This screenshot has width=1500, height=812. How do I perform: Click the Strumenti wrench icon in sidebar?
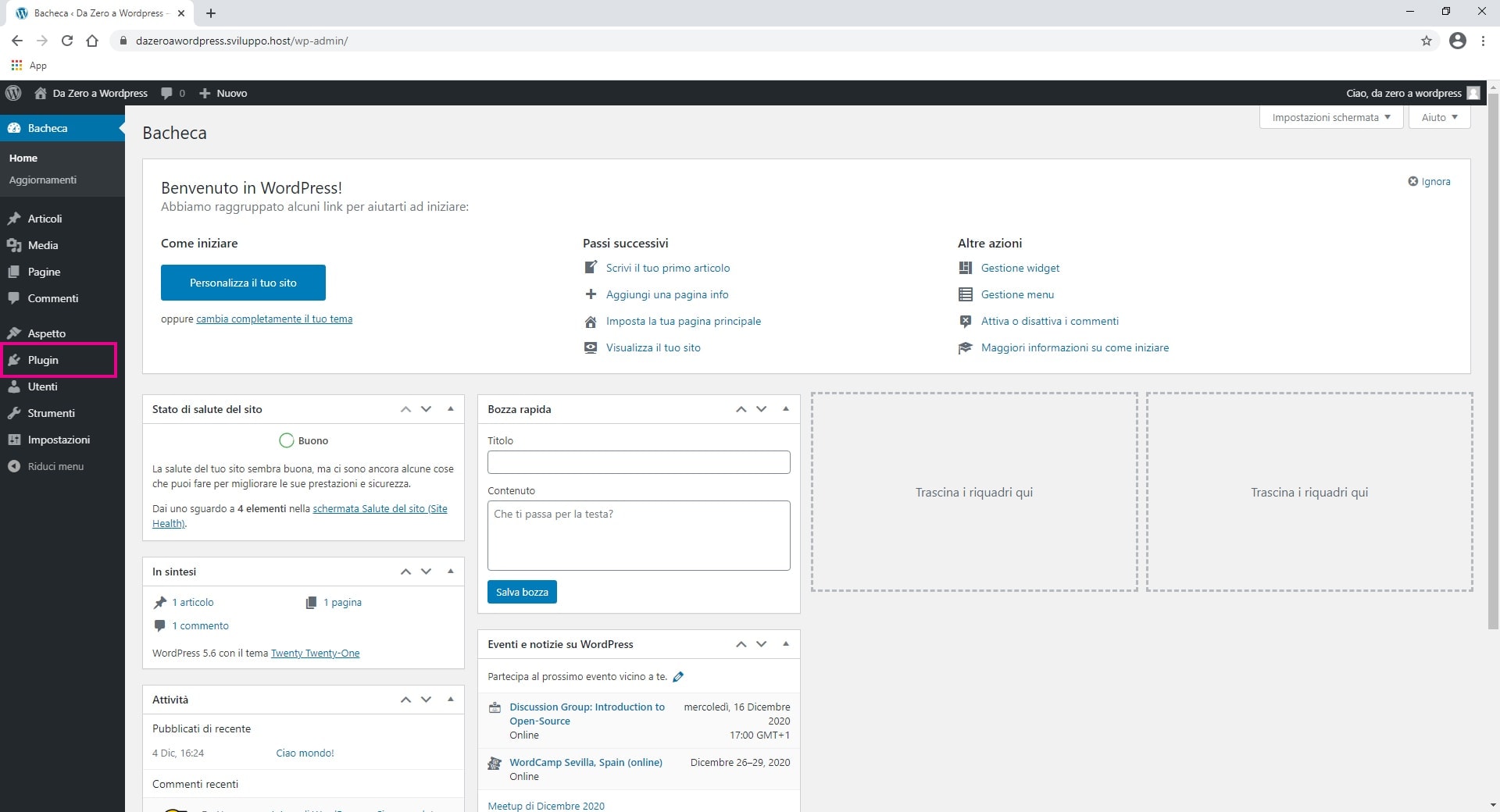pyautogui.click(x=14, y=413)
